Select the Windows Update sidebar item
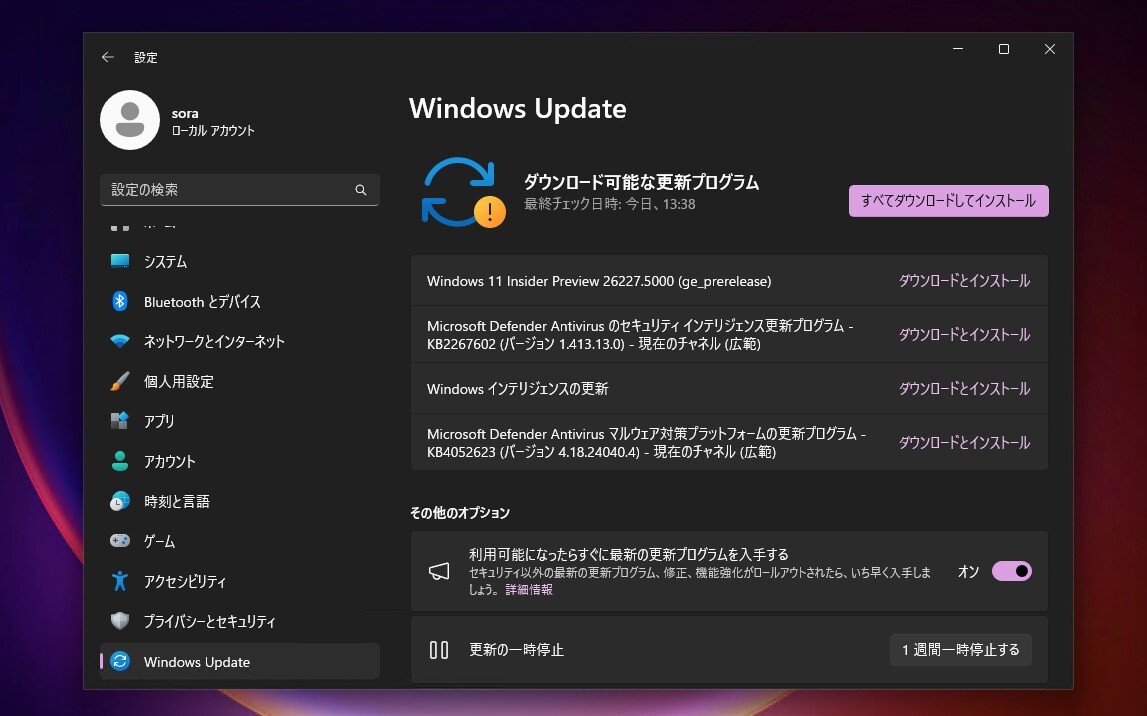 (x=195, y=661)
